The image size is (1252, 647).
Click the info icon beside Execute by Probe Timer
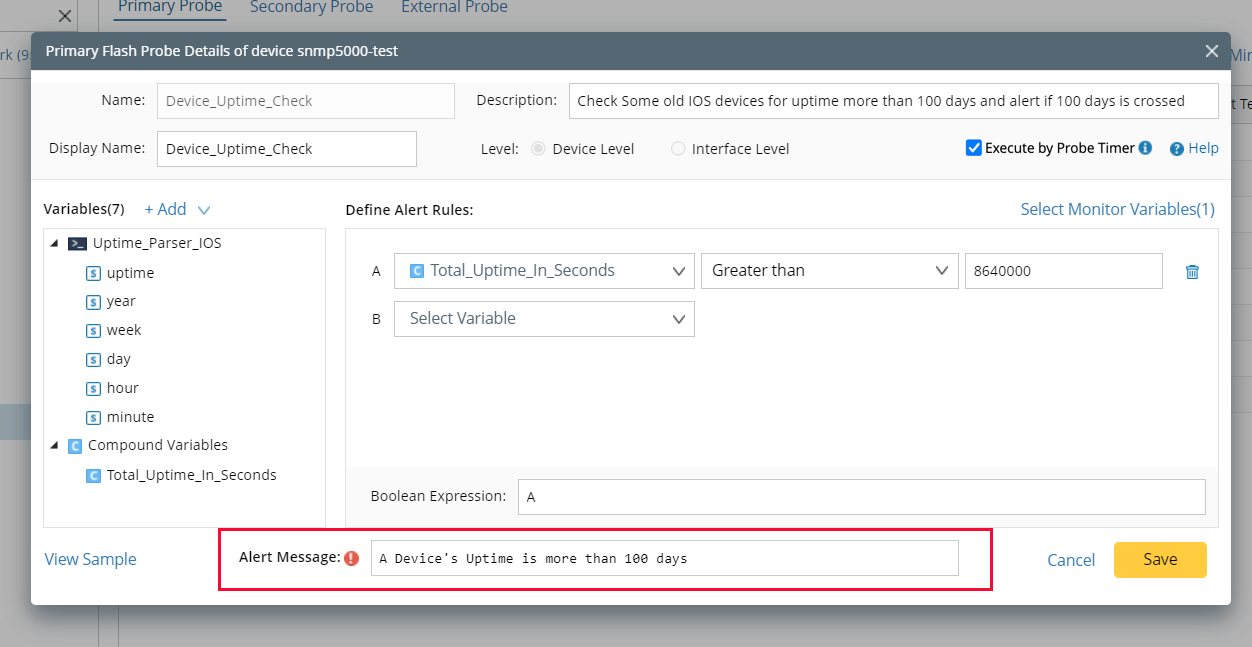pos(1145,147)
